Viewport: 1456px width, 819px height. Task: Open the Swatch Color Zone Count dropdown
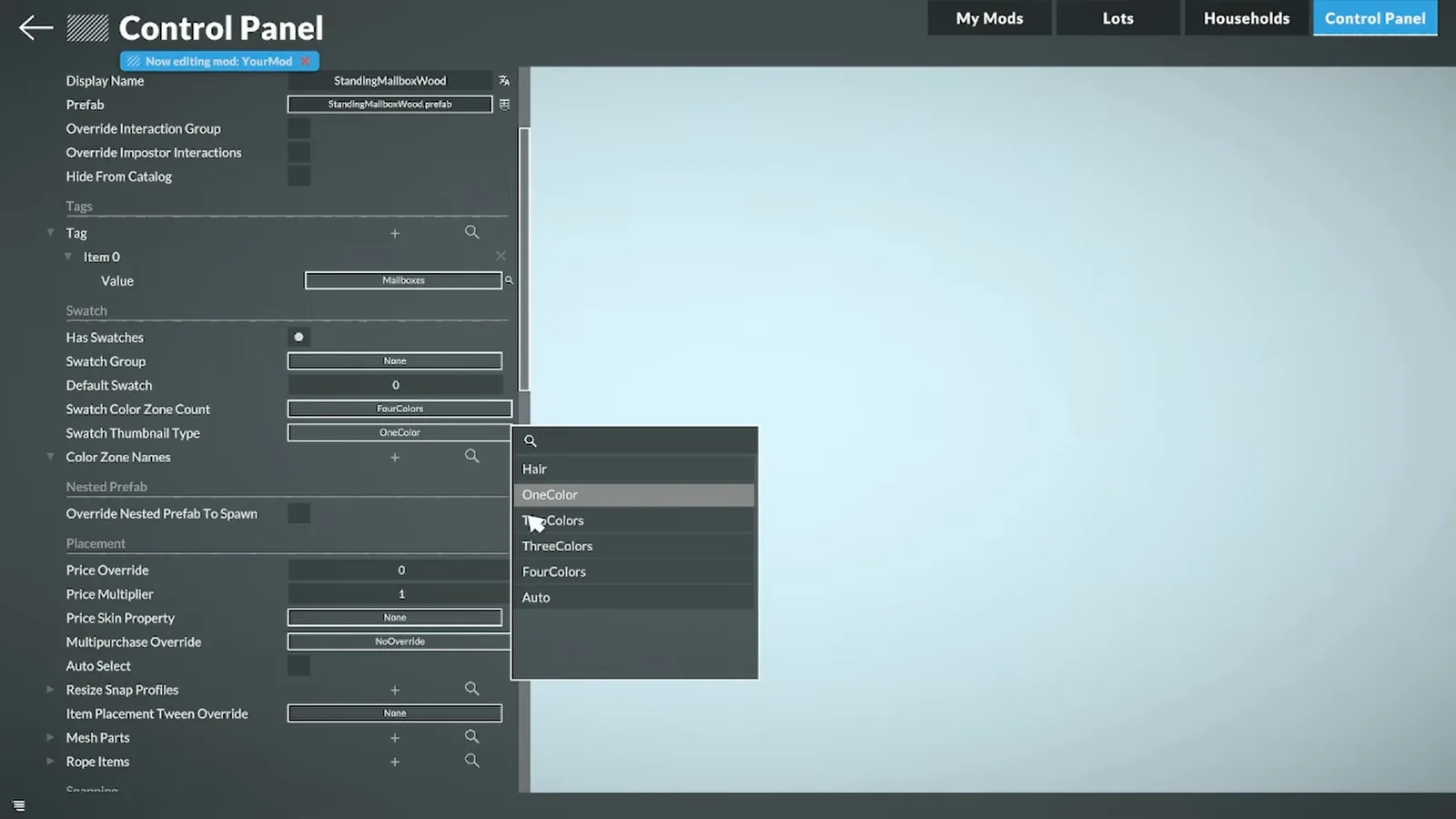point(399,409)
